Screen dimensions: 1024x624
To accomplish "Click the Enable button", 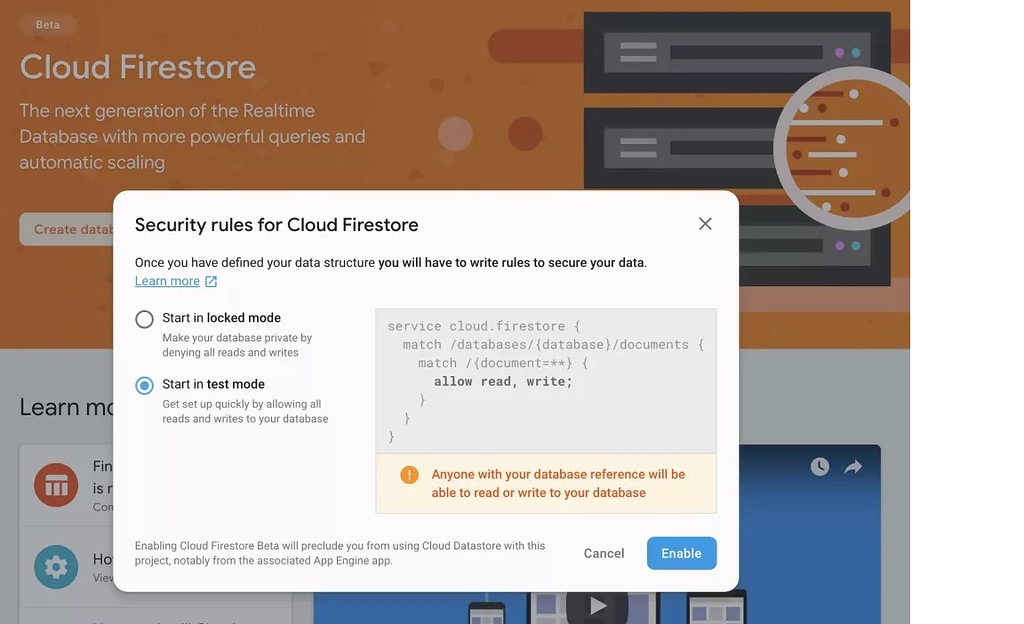I will point(681,553).
